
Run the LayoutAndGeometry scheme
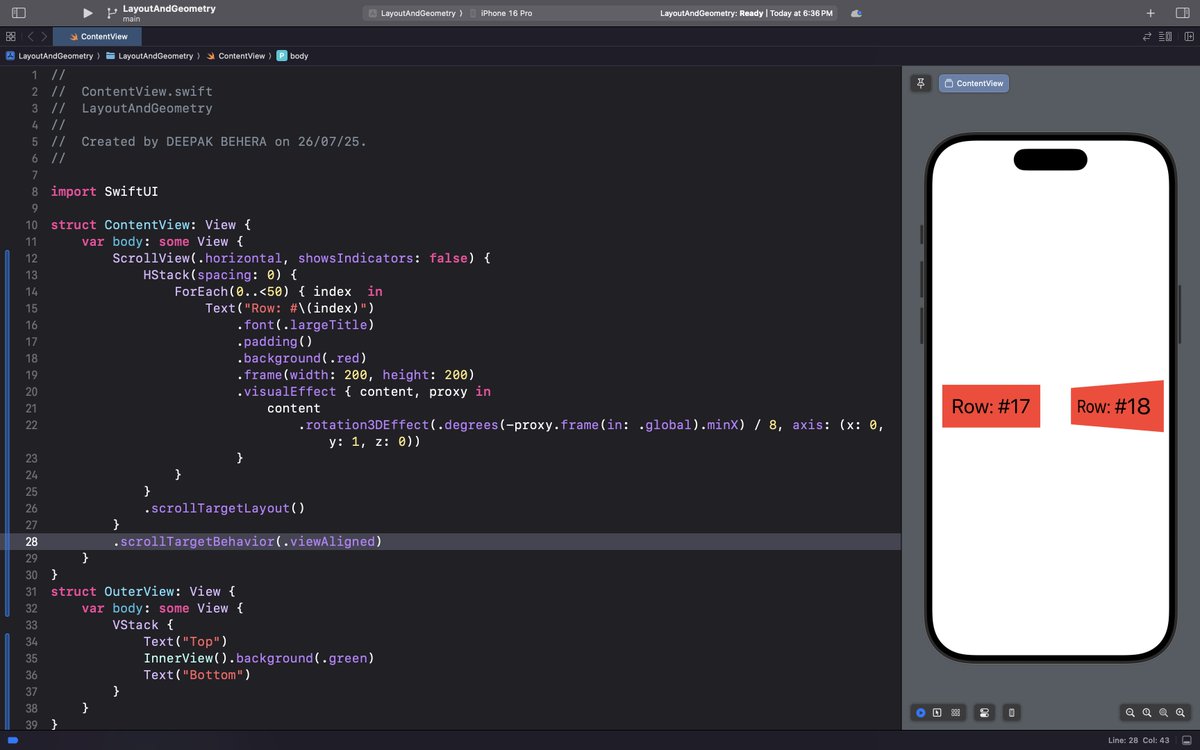tap(88, 13)
